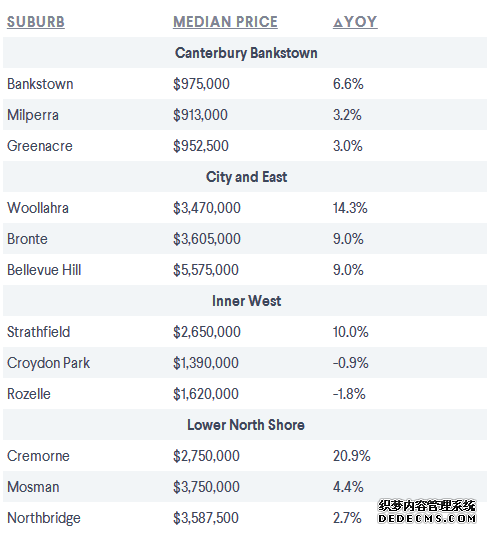Select the Lower North Shore group heading
The height and width of the screenshot is (533, 487).
(x=246, y=425)
